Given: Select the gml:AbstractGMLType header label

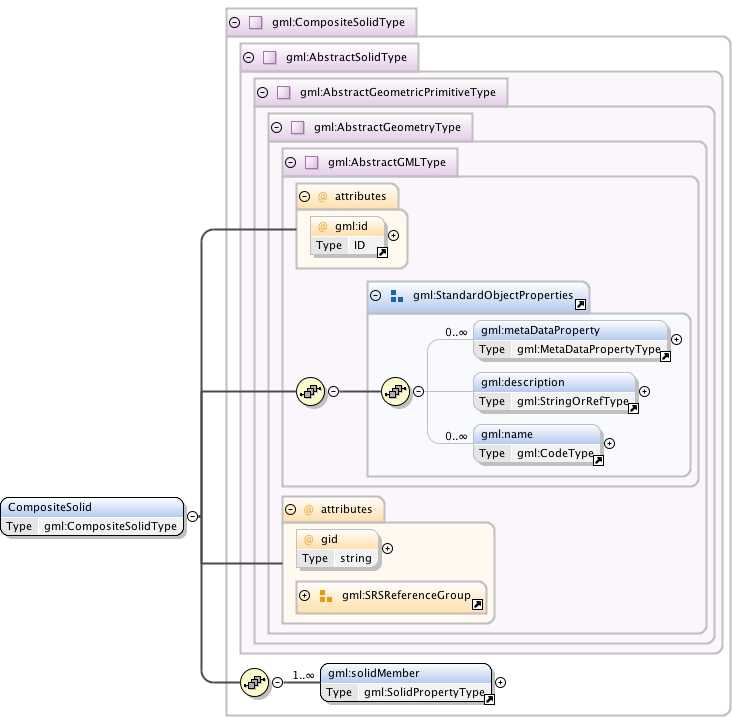Looking at the screenshot, I should (x=387, y=162).
